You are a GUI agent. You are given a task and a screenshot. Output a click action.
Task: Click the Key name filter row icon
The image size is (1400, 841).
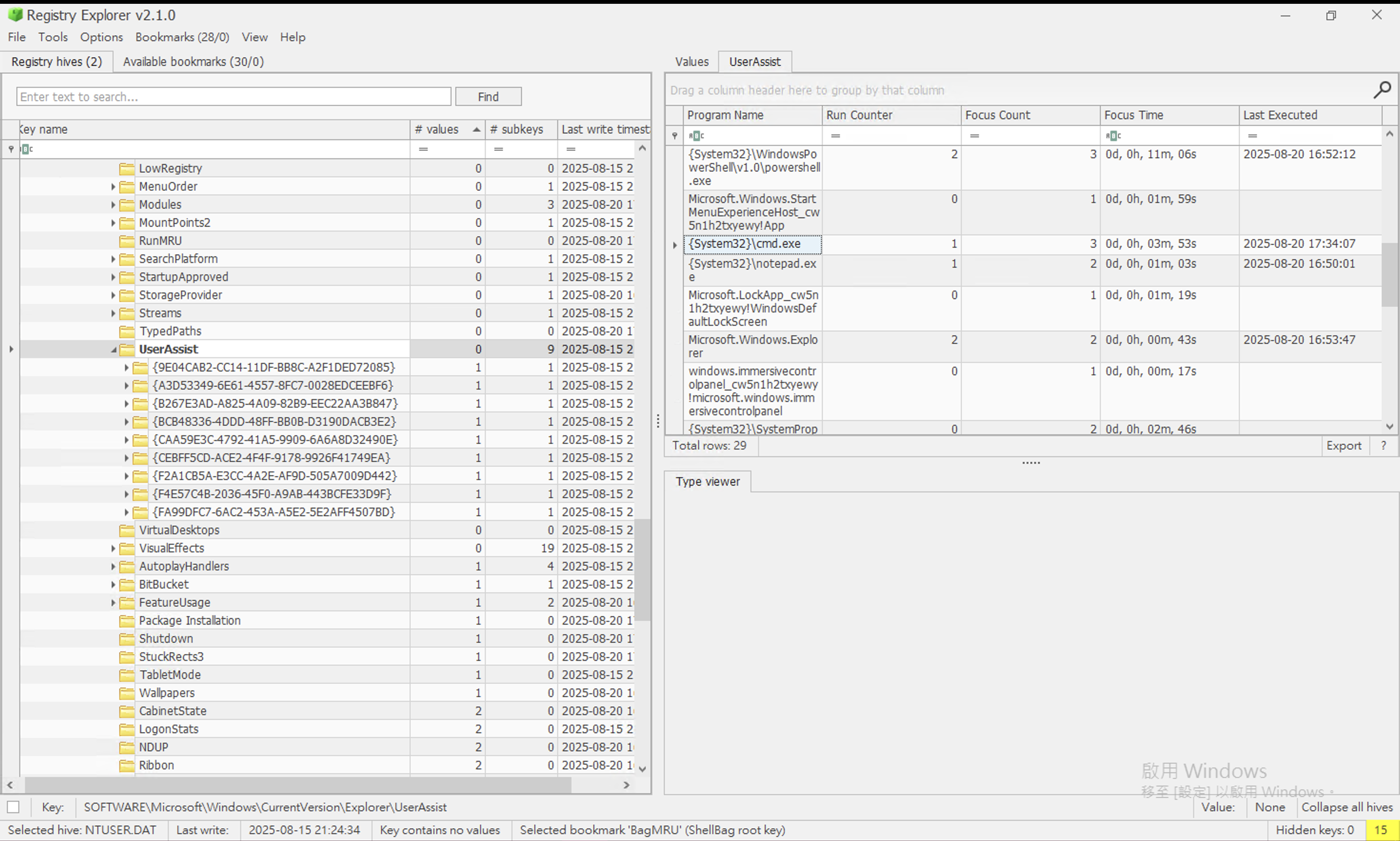27,149
